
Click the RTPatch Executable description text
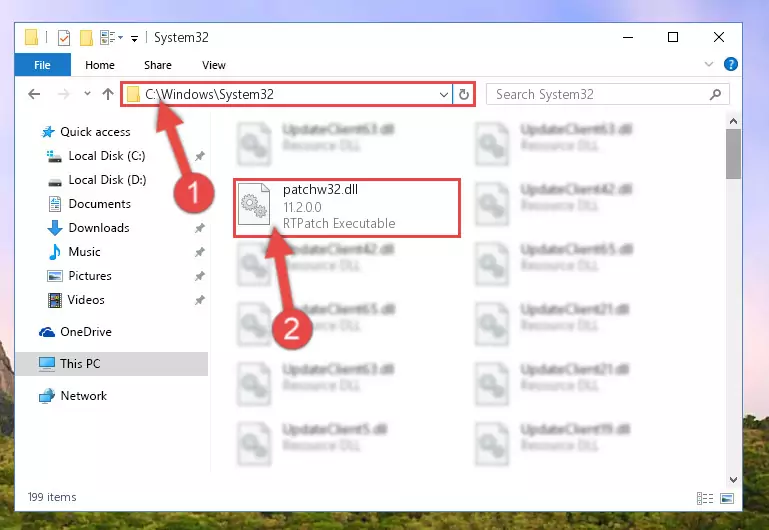coord(339,224)
